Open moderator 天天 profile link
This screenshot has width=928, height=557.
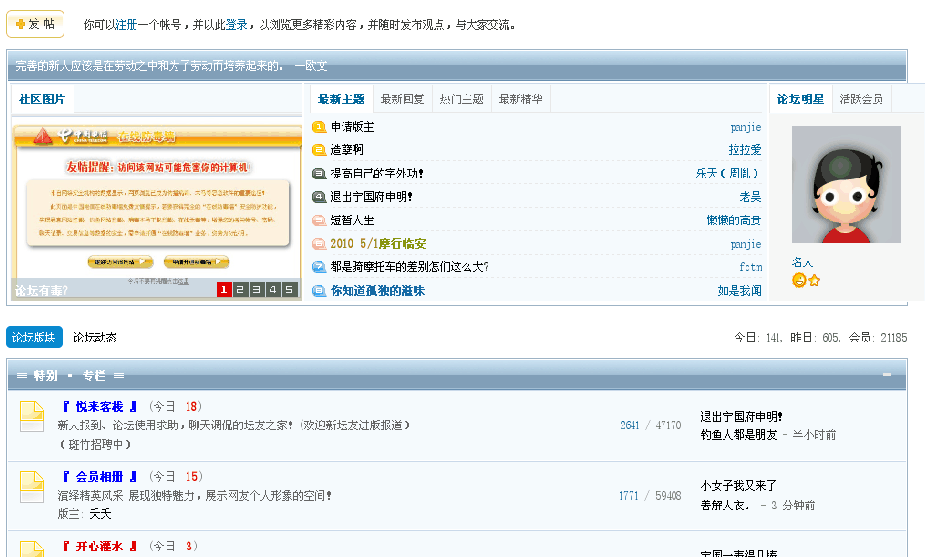100,514
